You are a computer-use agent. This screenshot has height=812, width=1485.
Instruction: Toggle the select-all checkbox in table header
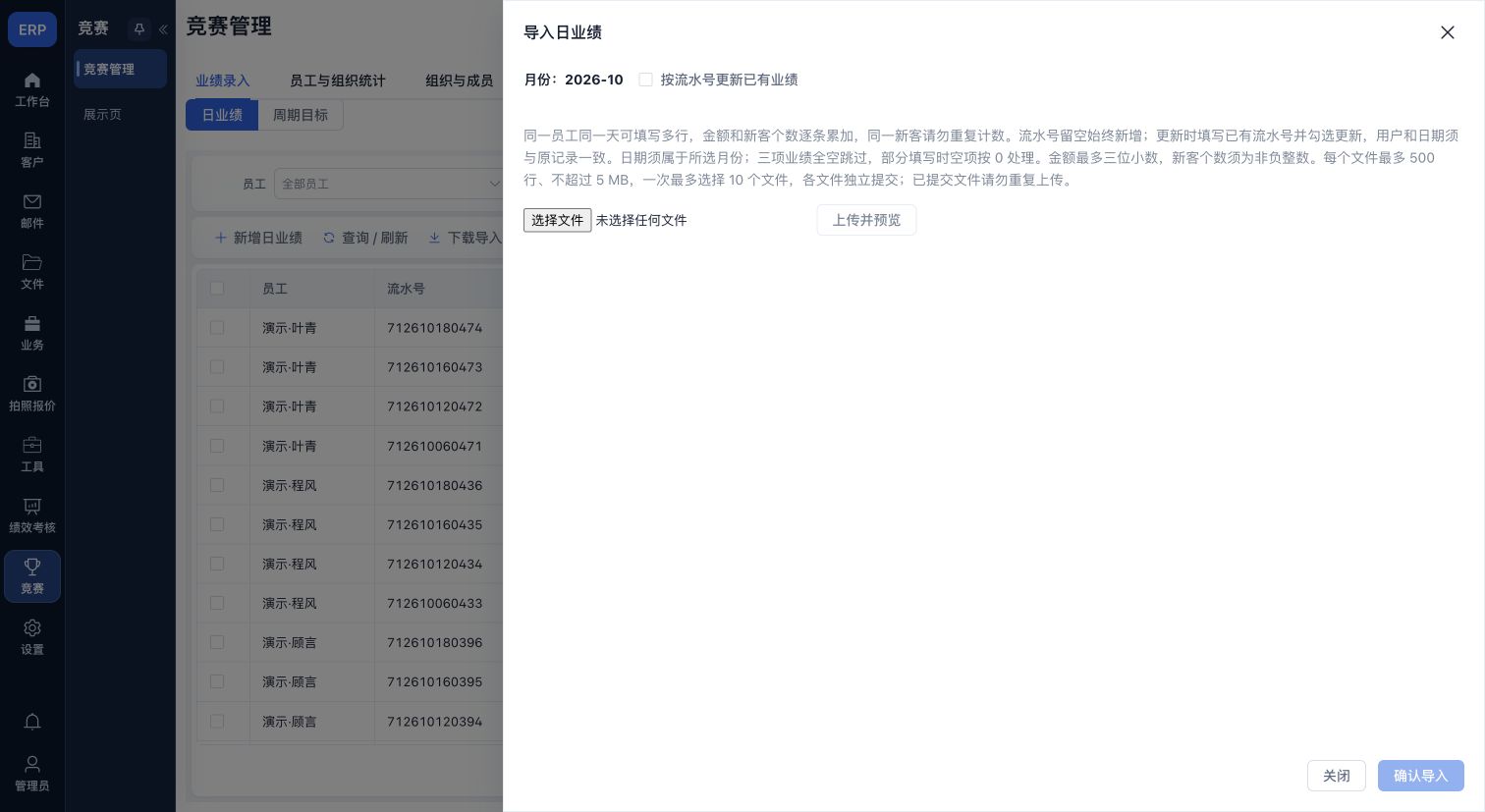[217, 289]
